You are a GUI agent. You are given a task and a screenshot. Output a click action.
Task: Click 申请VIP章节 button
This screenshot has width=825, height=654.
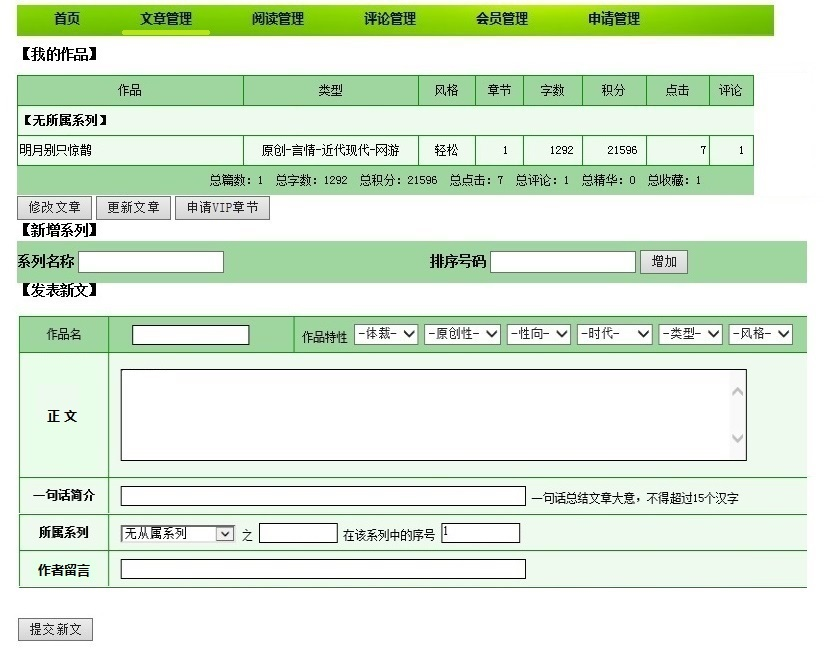click(x=223, y=208)
